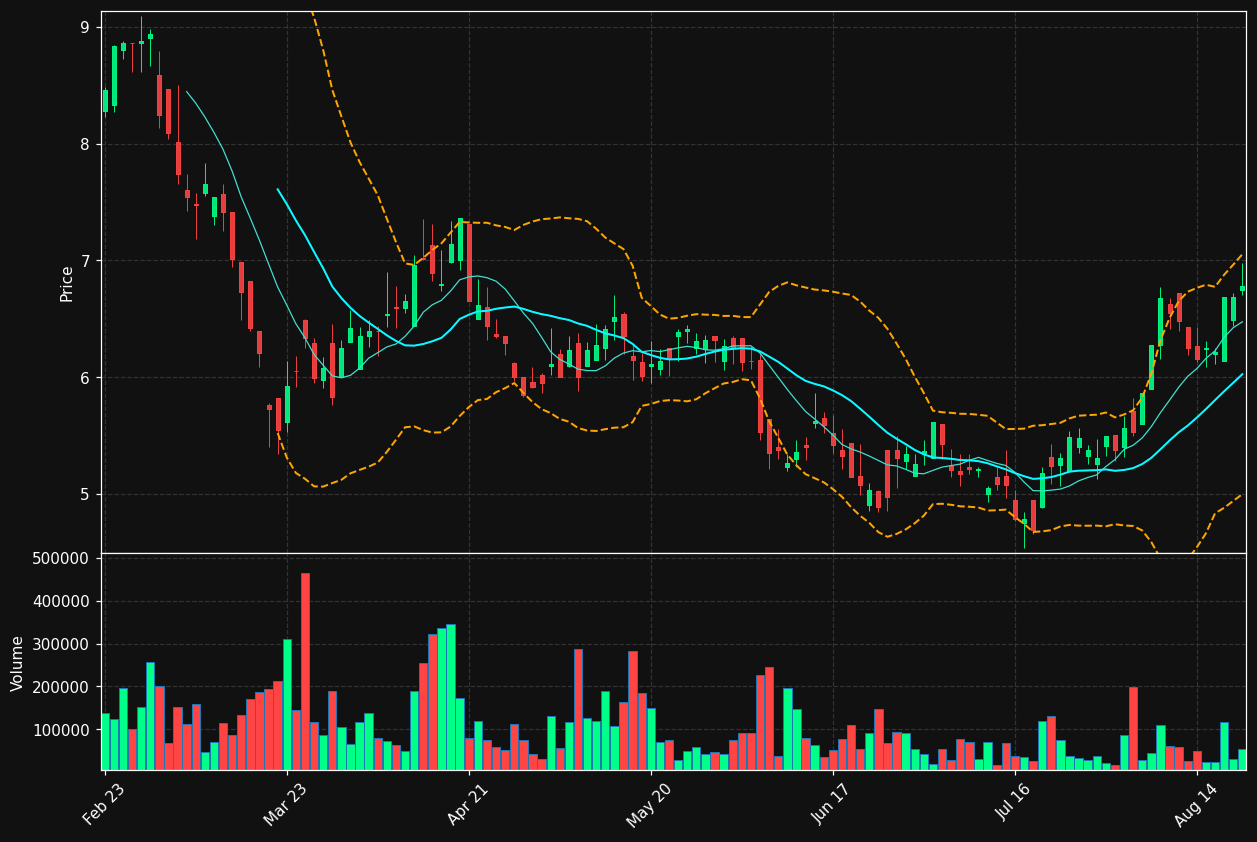1257x842 pixels.
Task: Click the tallest red volume bar above 400000
Action: [305, 672]
